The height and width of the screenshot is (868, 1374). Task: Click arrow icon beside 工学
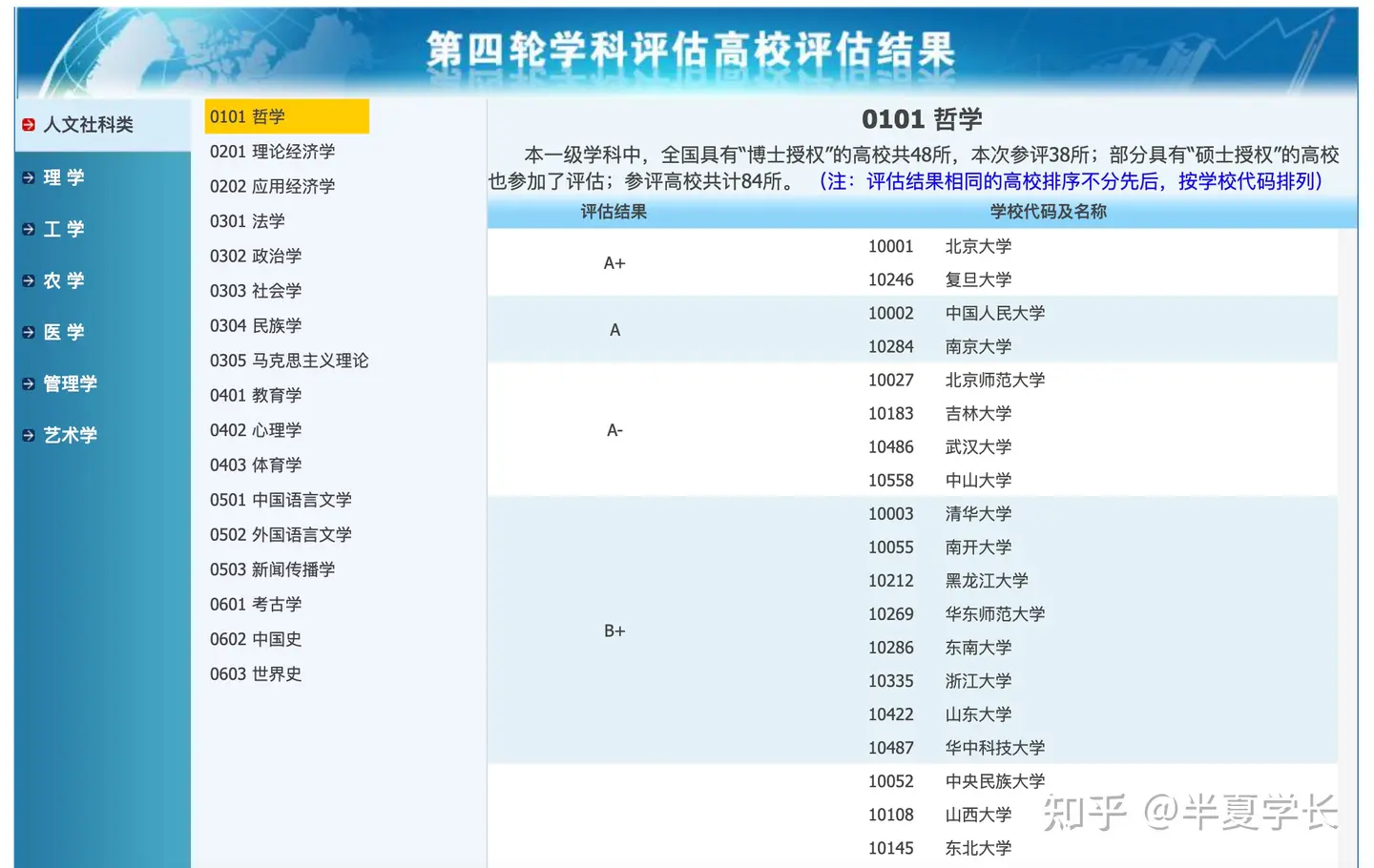tap(29, 229)
